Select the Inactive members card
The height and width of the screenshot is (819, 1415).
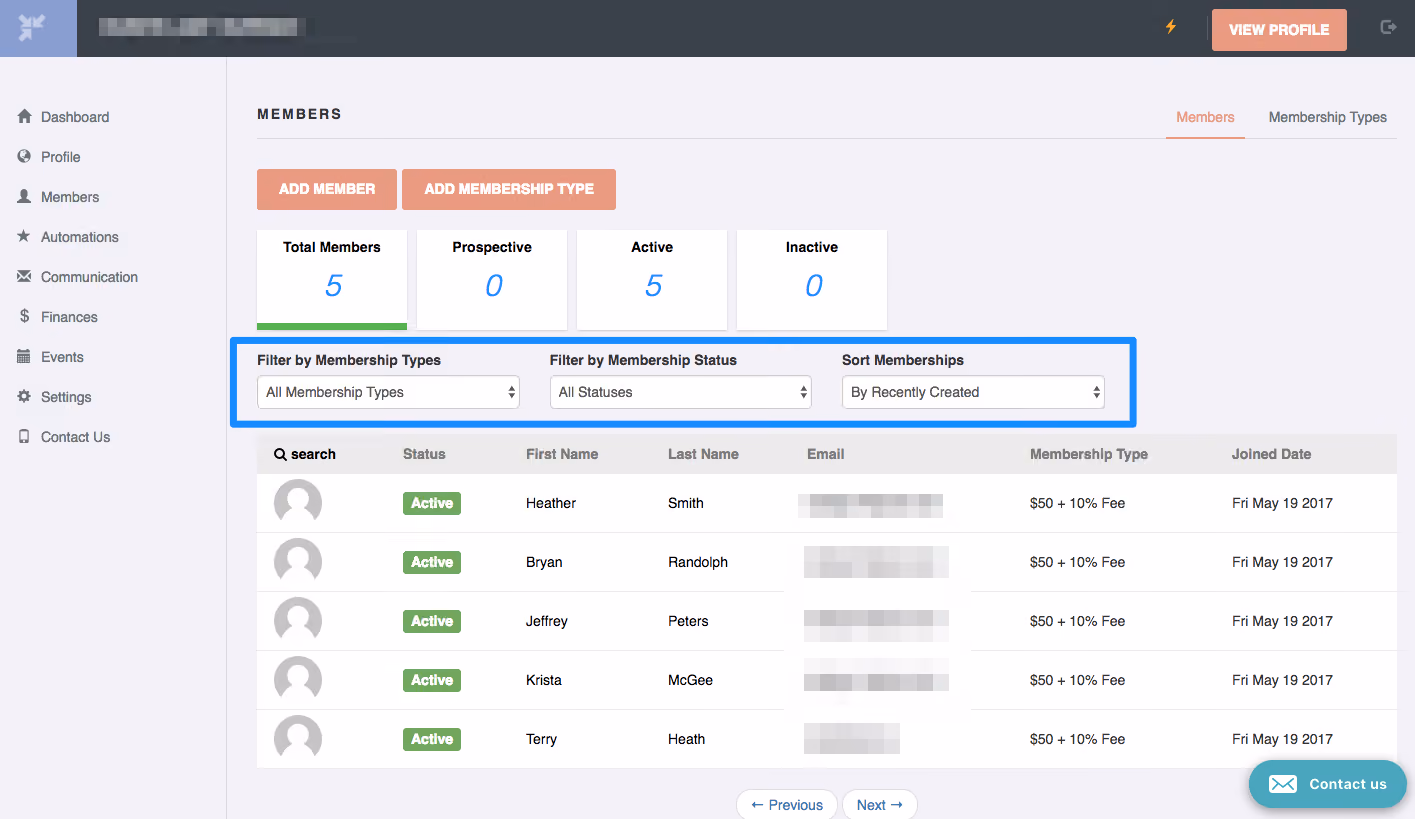click(x=812, y=279)
